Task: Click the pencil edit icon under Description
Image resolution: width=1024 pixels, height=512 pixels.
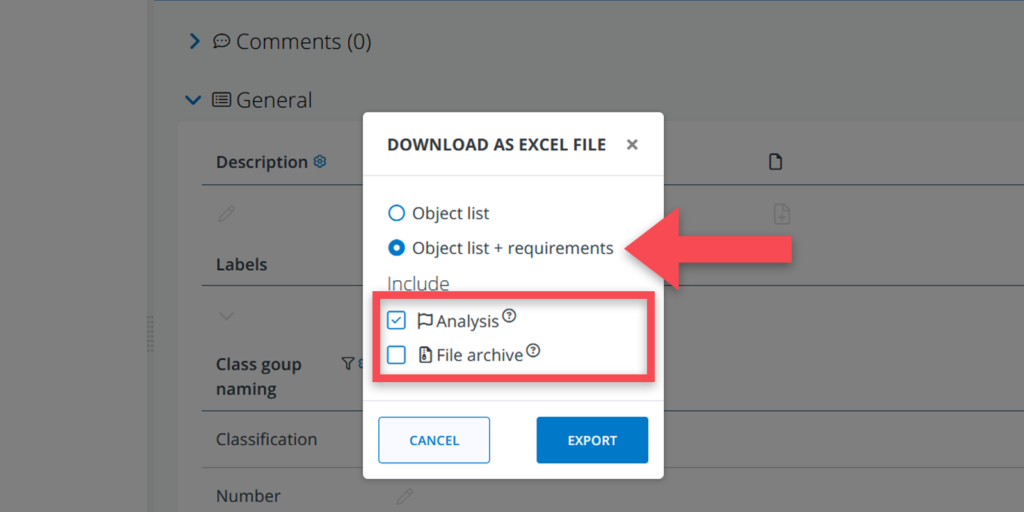Action: point(227,213)
